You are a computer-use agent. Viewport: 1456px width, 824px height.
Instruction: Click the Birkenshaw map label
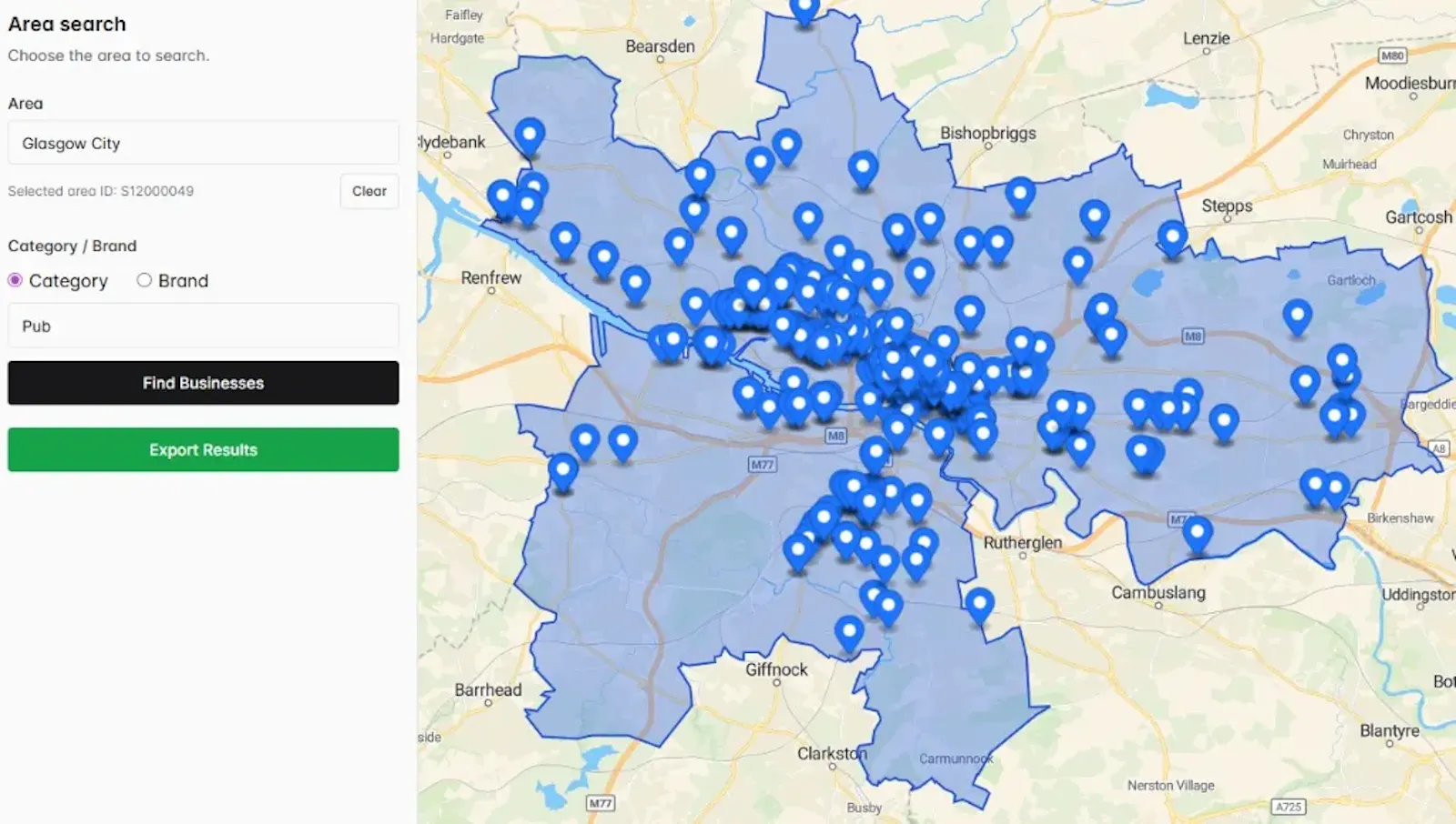tap(1400, 518)
